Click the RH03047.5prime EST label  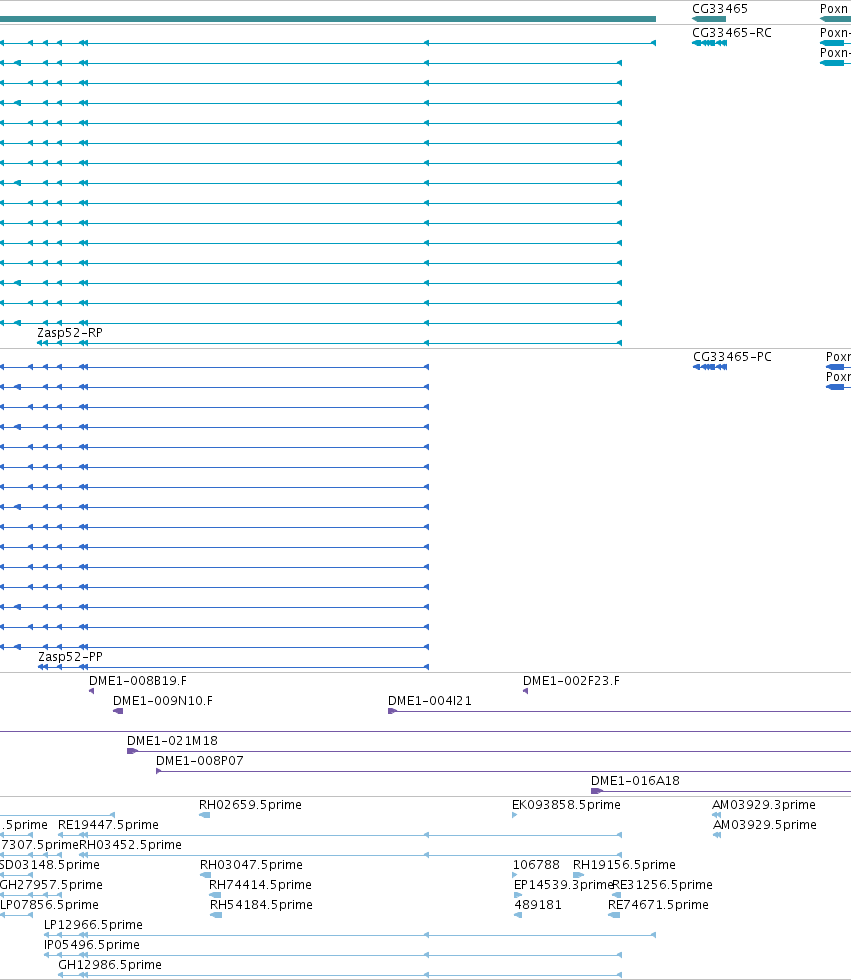point(251,864)
